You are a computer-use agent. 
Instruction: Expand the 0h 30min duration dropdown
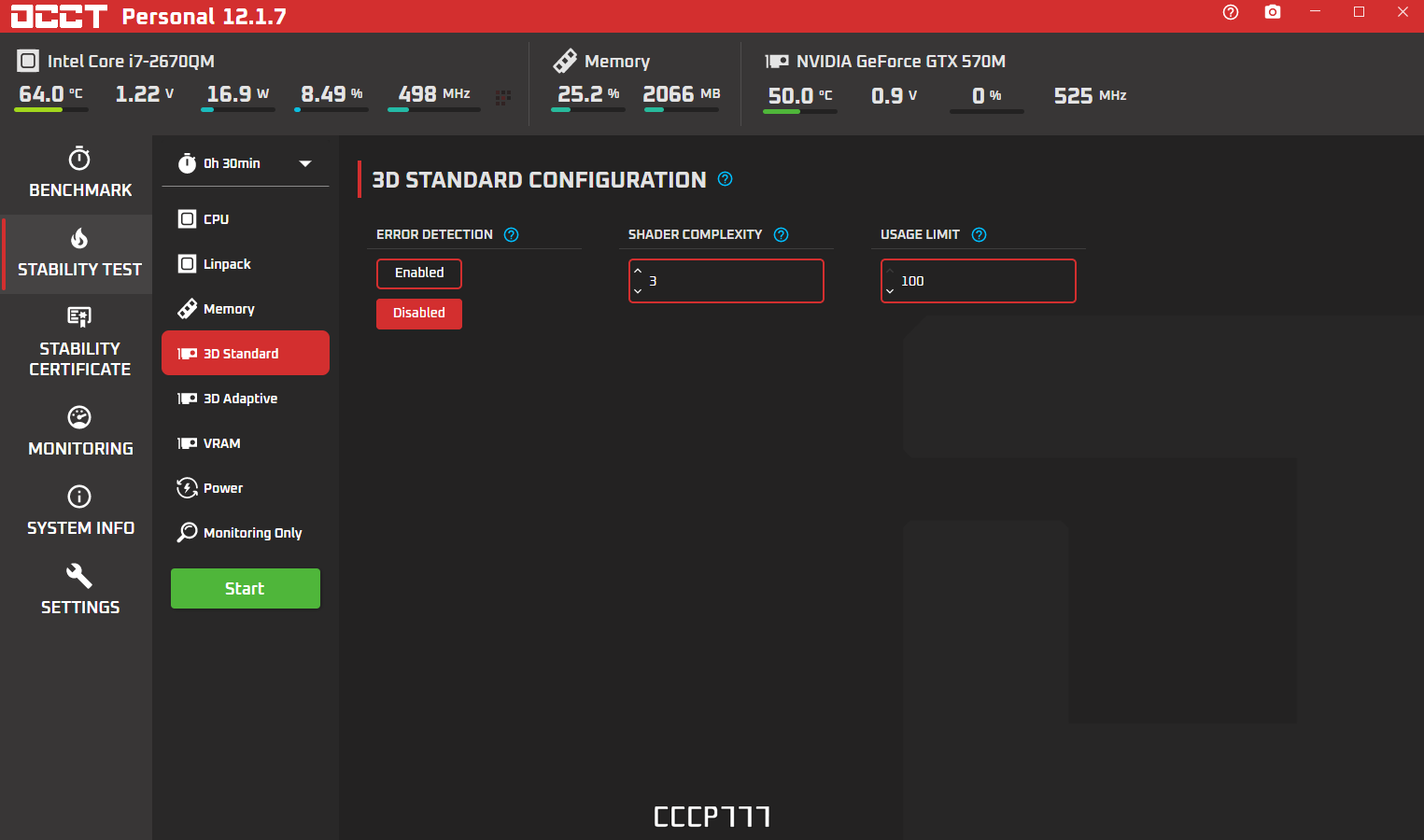click(305, 163)
